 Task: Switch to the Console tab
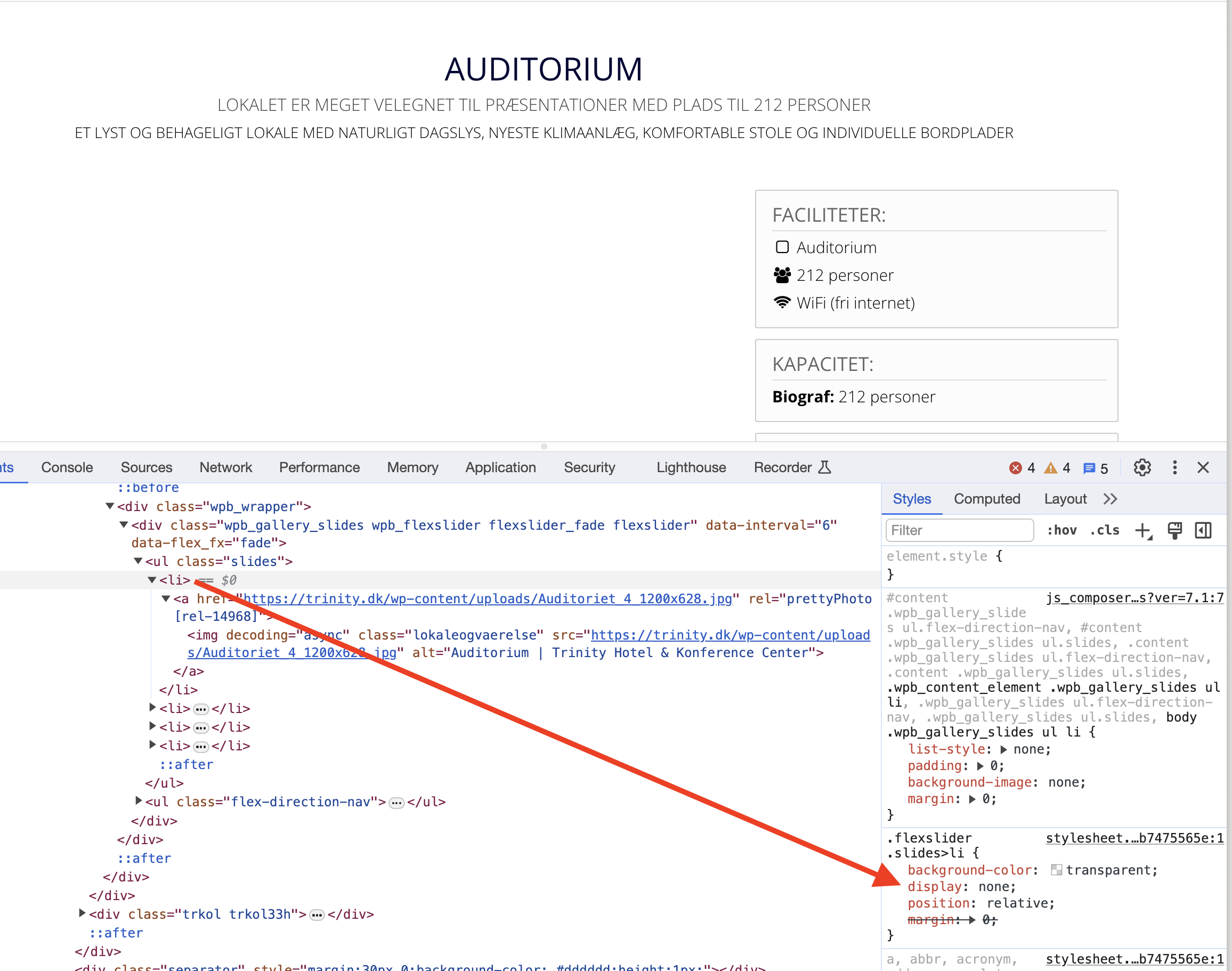point(67,467)
